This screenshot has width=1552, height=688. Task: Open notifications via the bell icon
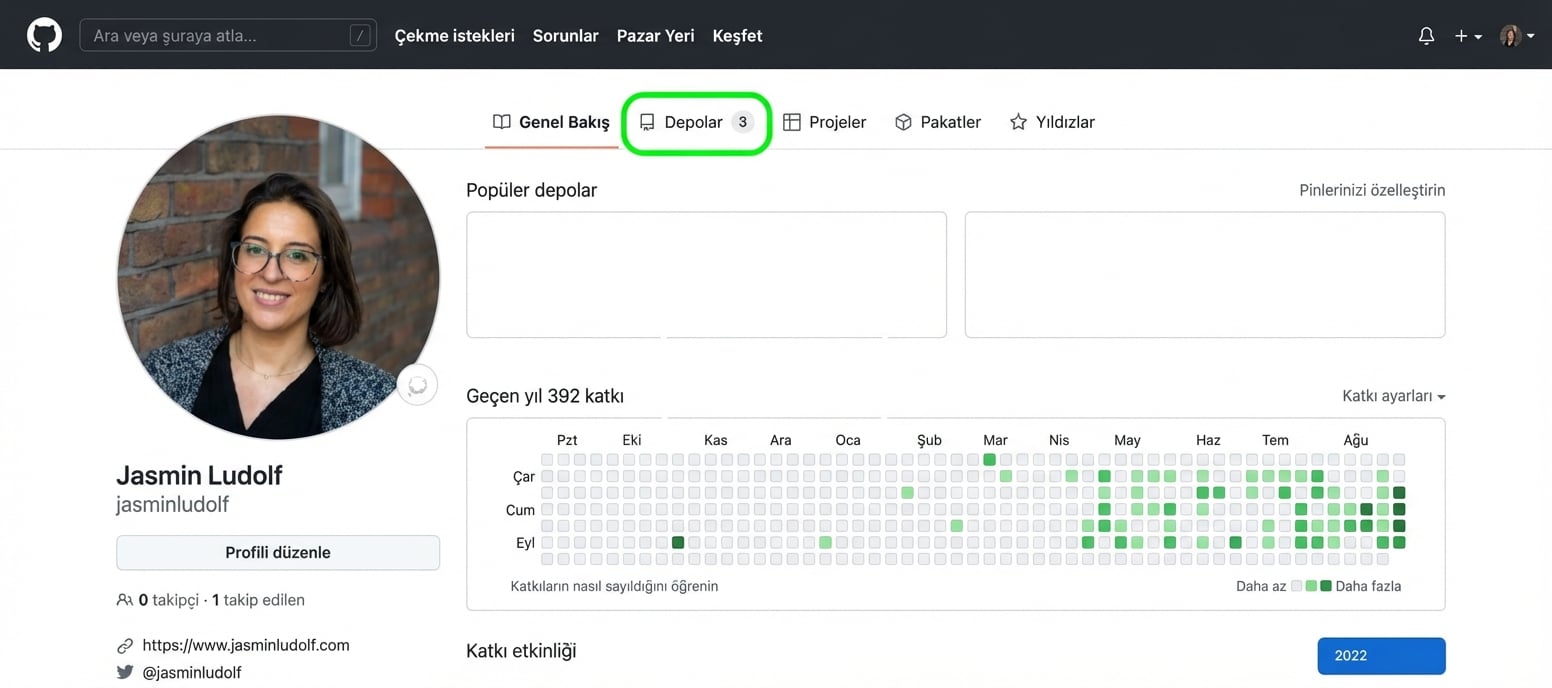[1426, 35]
